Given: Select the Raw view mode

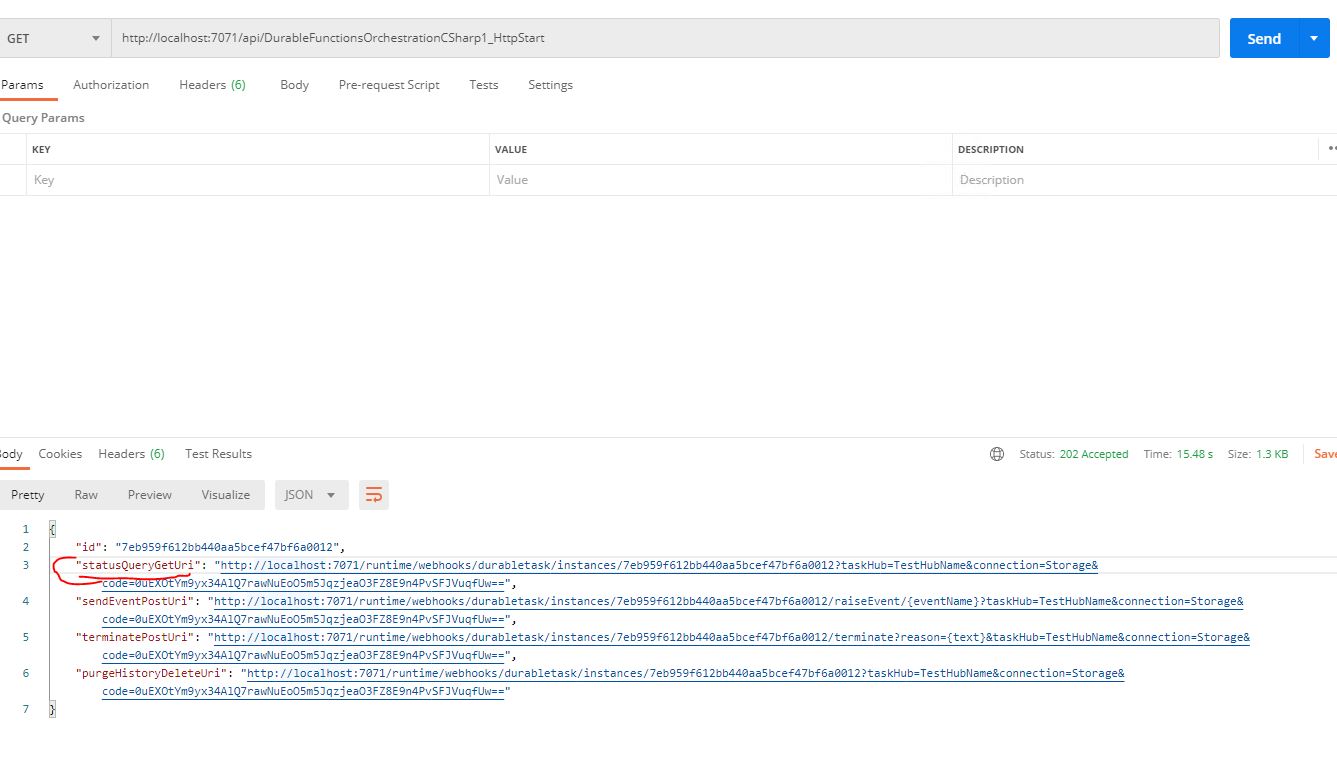Looking at the screenshot, I should (x=86, y=495).
